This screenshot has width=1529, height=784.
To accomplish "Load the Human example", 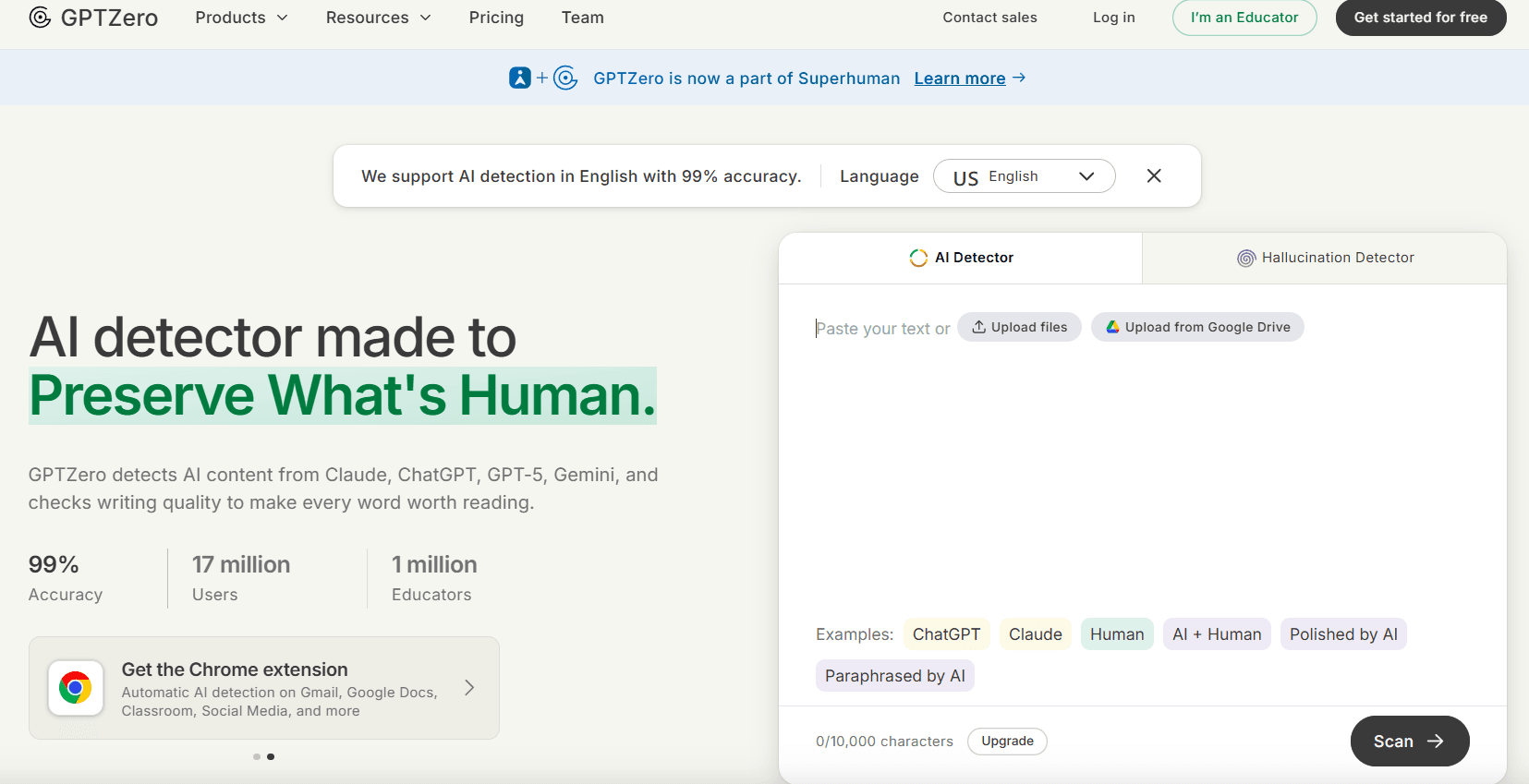I will click(x=1117, y=634).
